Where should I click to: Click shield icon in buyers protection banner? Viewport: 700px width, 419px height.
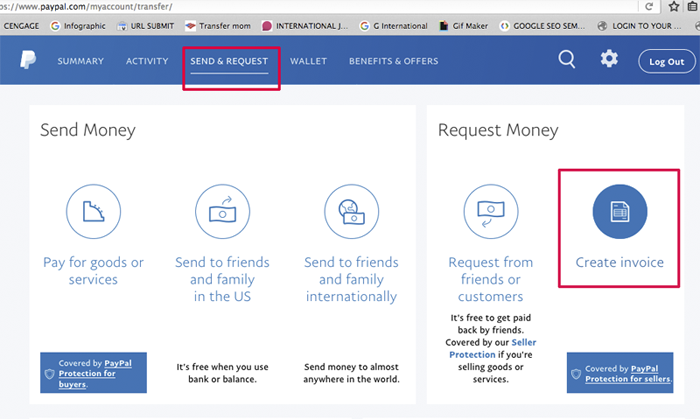50,373
